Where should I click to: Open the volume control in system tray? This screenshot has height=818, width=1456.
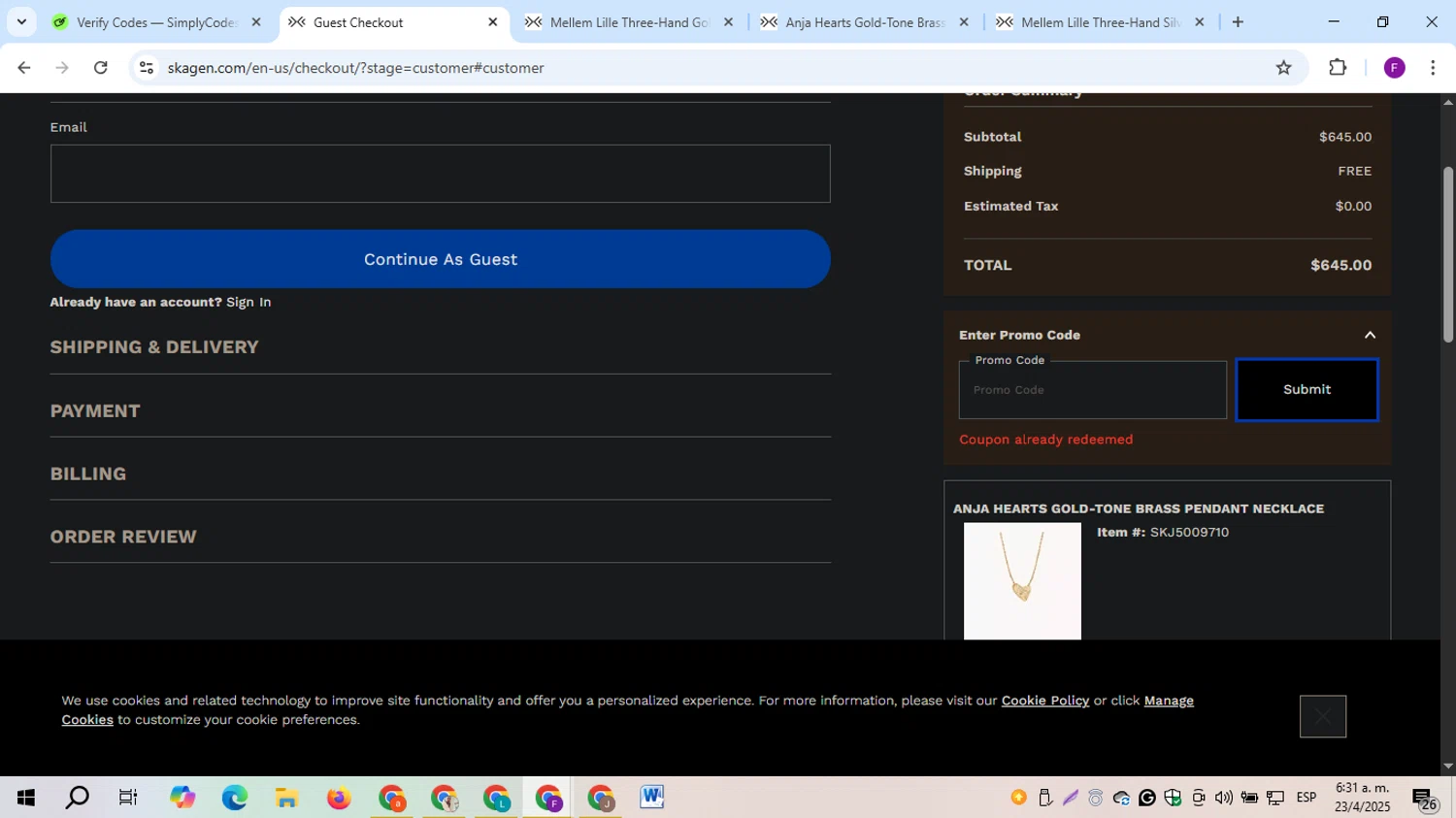[1223, 798]
